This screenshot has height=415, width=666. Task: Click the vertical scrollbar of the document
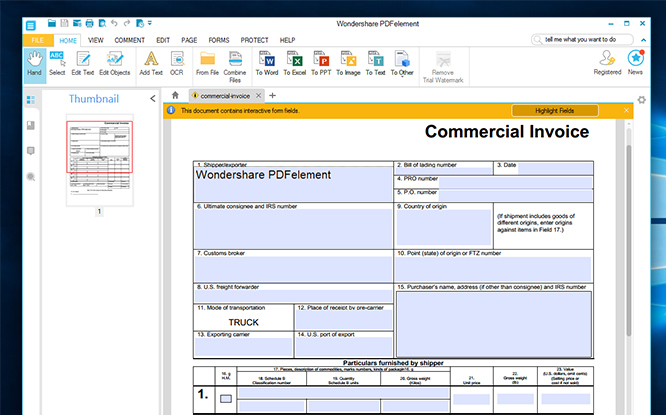[x=629, y=240]
